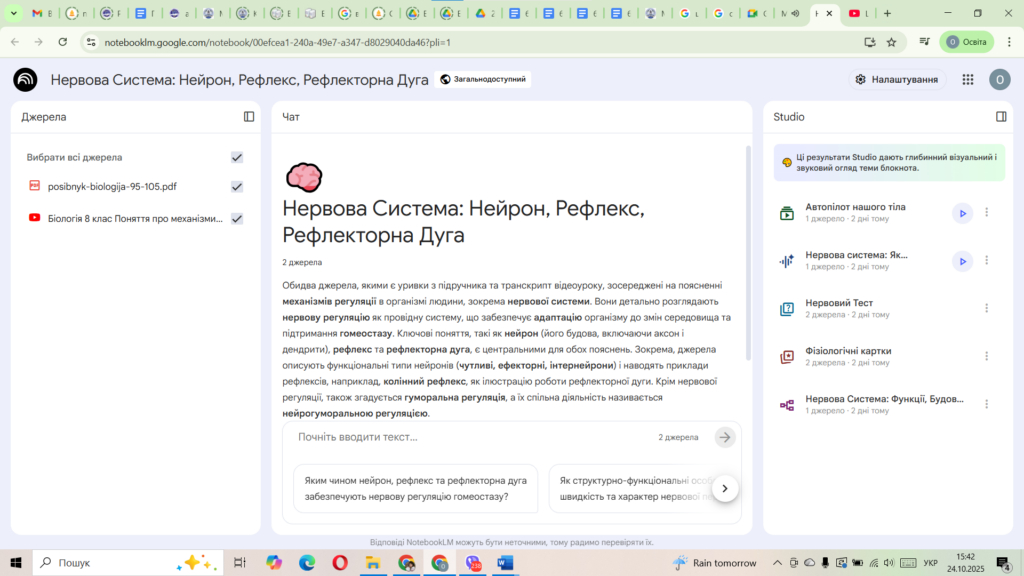Open more options for Нервовий Тест
1024x576 pixels.
tap(987, 308)
